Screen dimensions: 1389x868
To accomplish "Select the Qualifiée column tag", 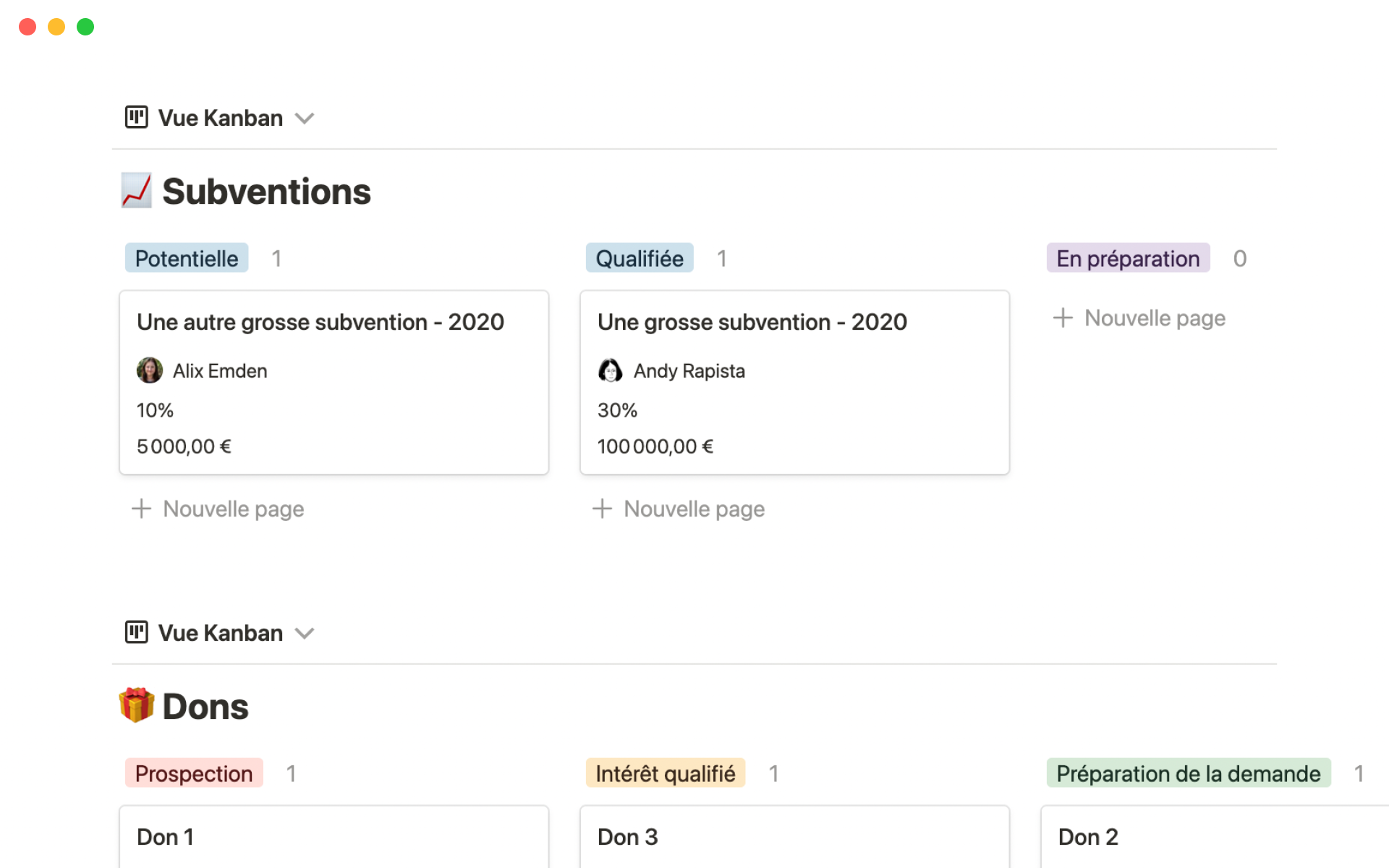I will pyautogui.click(x=639, y=258).
